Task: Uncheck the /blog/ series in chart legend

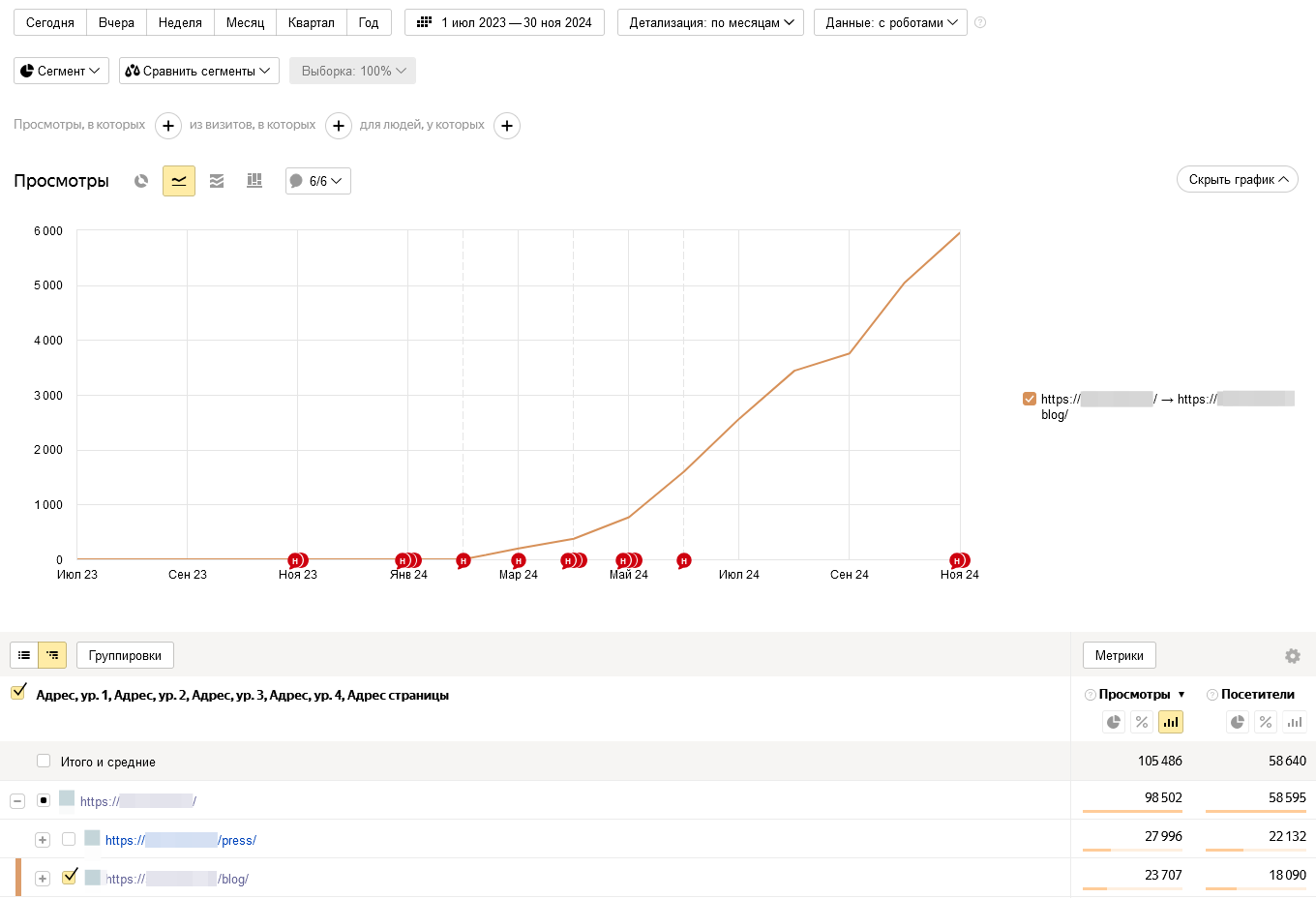Action: point(1030,399)
